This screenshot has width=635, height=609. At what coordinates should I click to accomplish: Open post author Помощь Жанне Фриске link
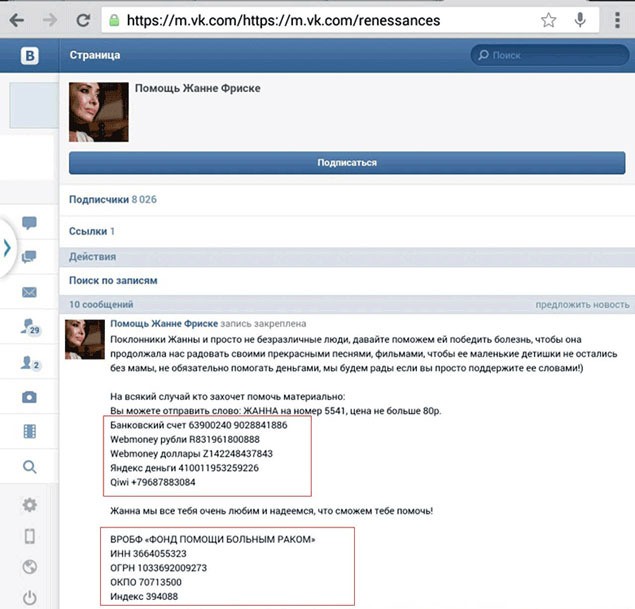pos(164,324)
